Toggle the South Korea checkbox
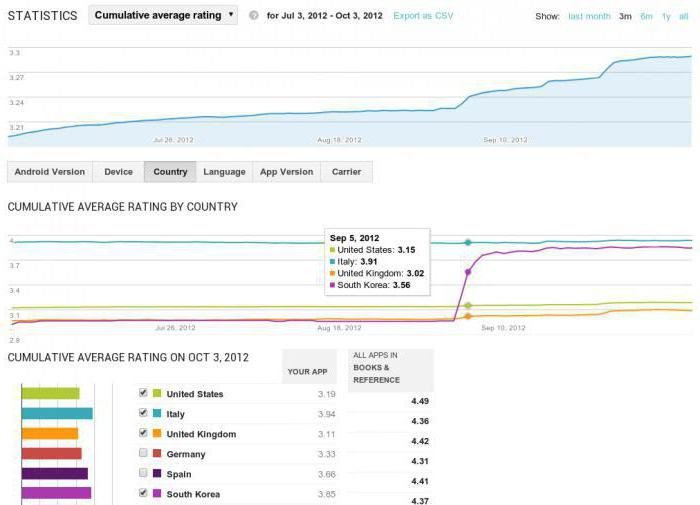This screenshot has height=505, width=700. 143,493
